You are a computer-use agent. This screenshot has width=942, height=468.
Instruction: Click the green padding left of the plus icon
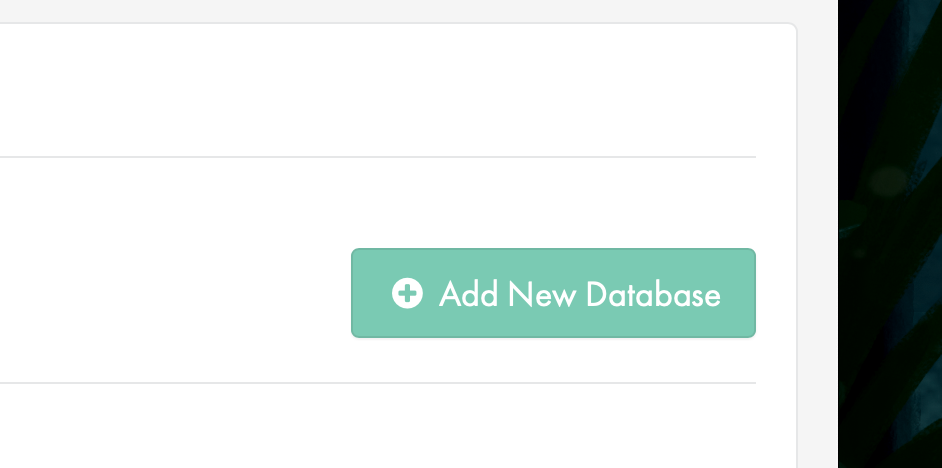(372, 293)
